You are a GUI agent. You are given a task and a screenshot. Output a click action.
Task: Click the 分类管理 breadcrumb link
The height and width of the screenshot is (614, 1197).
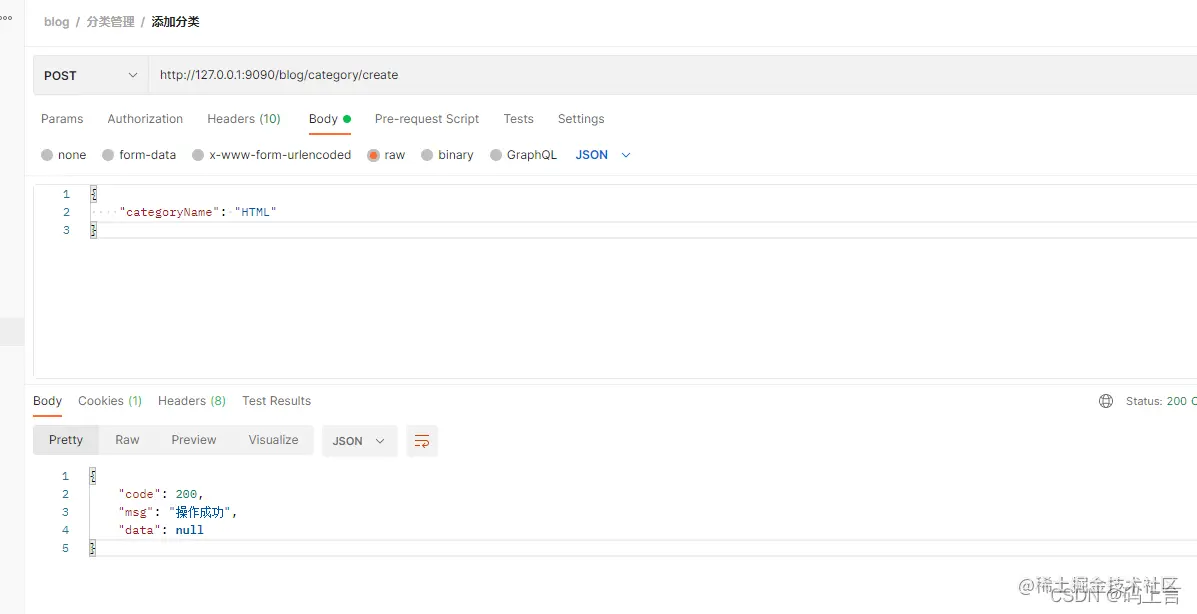pos(110,22)
